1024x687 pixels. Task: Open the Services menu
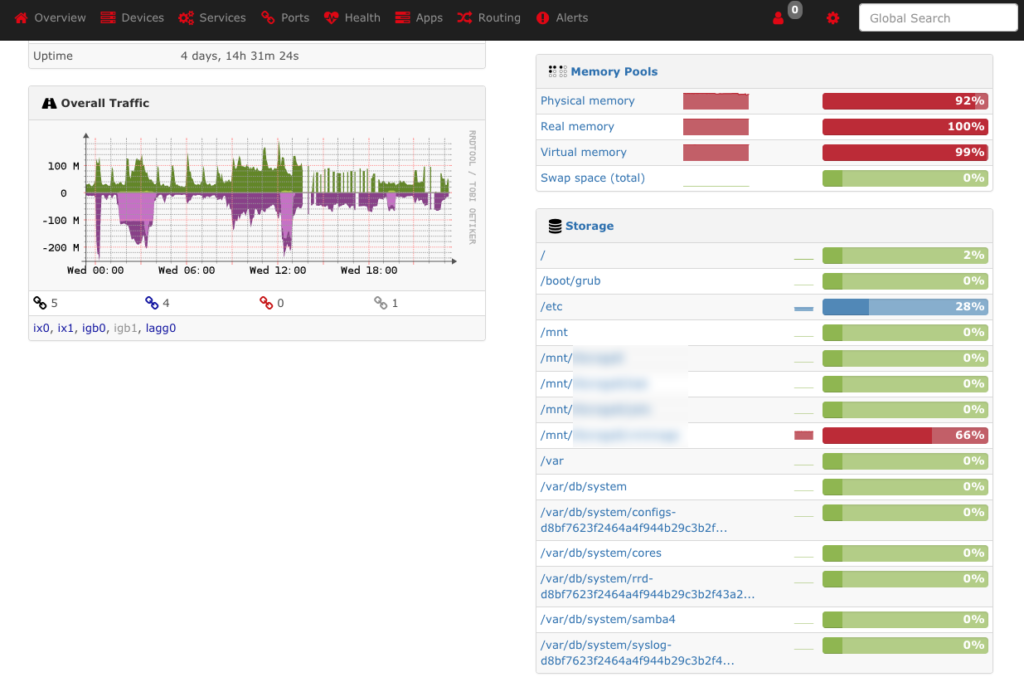click(x=212, y=18)
